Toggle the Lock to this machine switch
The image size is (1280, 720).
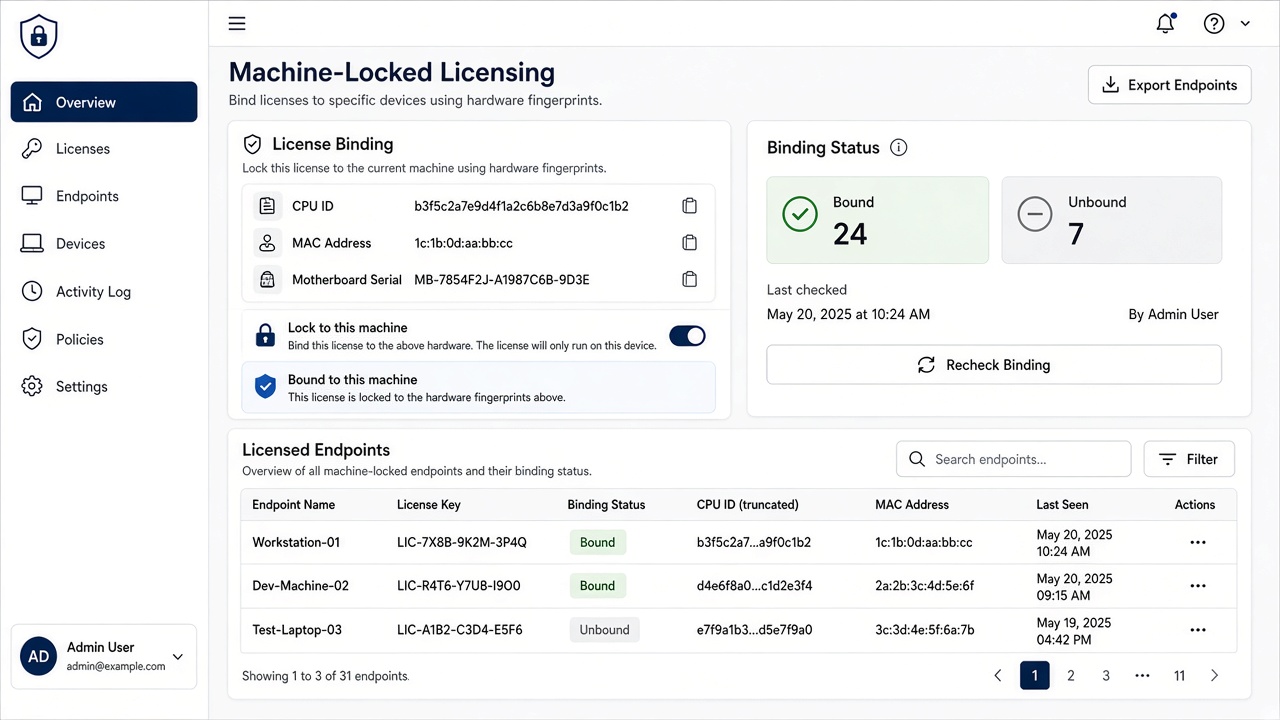[687, 336]
